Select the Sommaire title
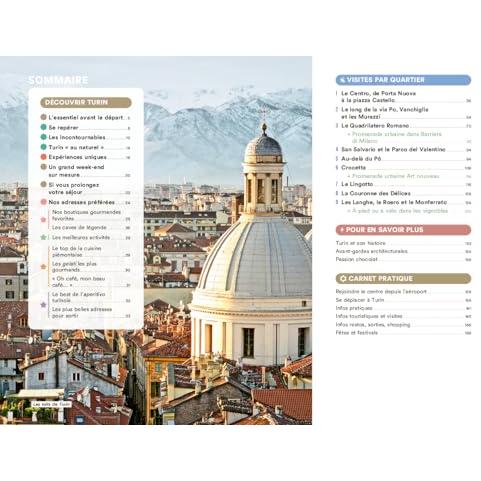The width and height of the screenshot is (481, 481). 58,80
